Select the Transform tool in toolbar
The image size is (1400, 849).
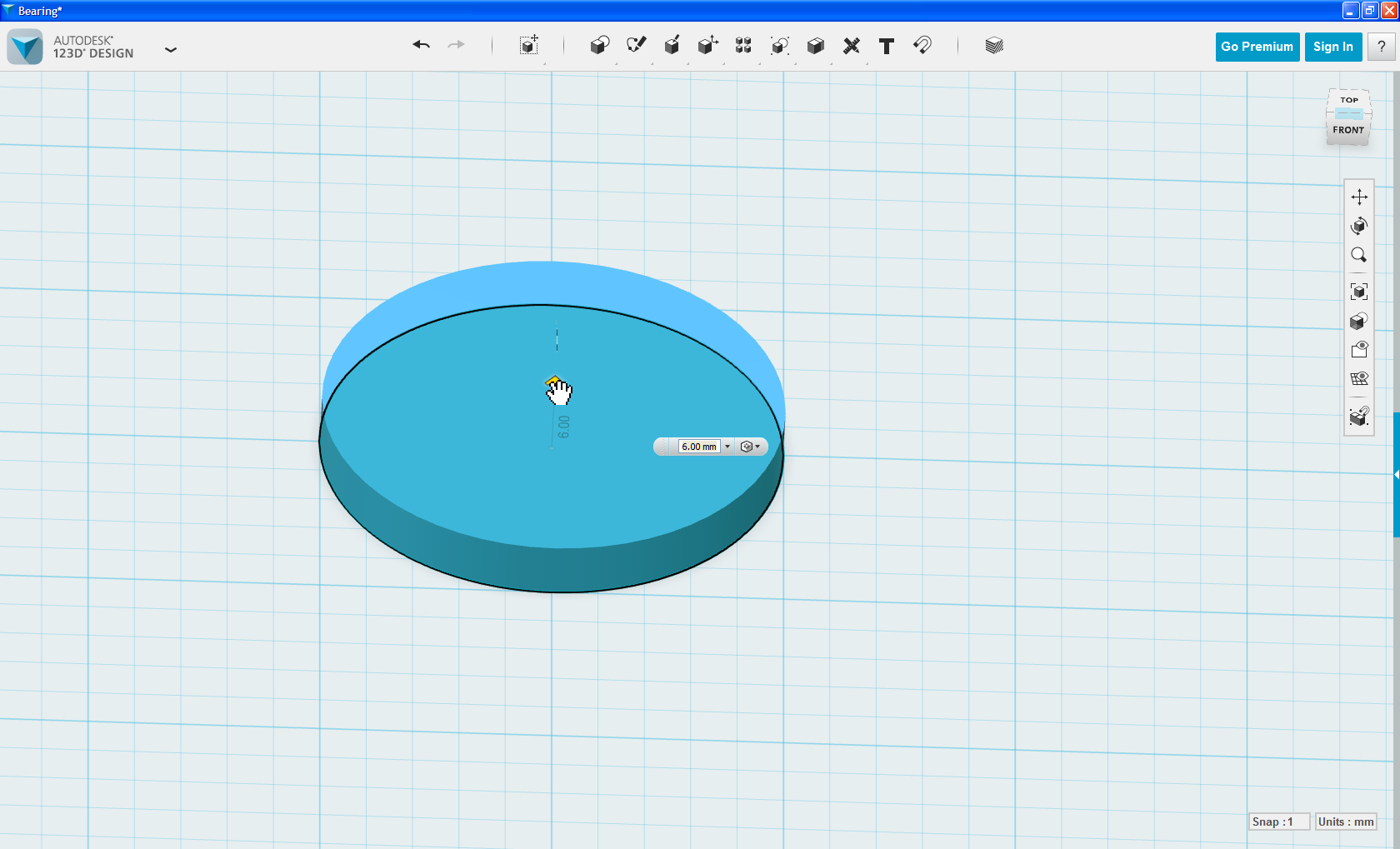coord(528,46)
